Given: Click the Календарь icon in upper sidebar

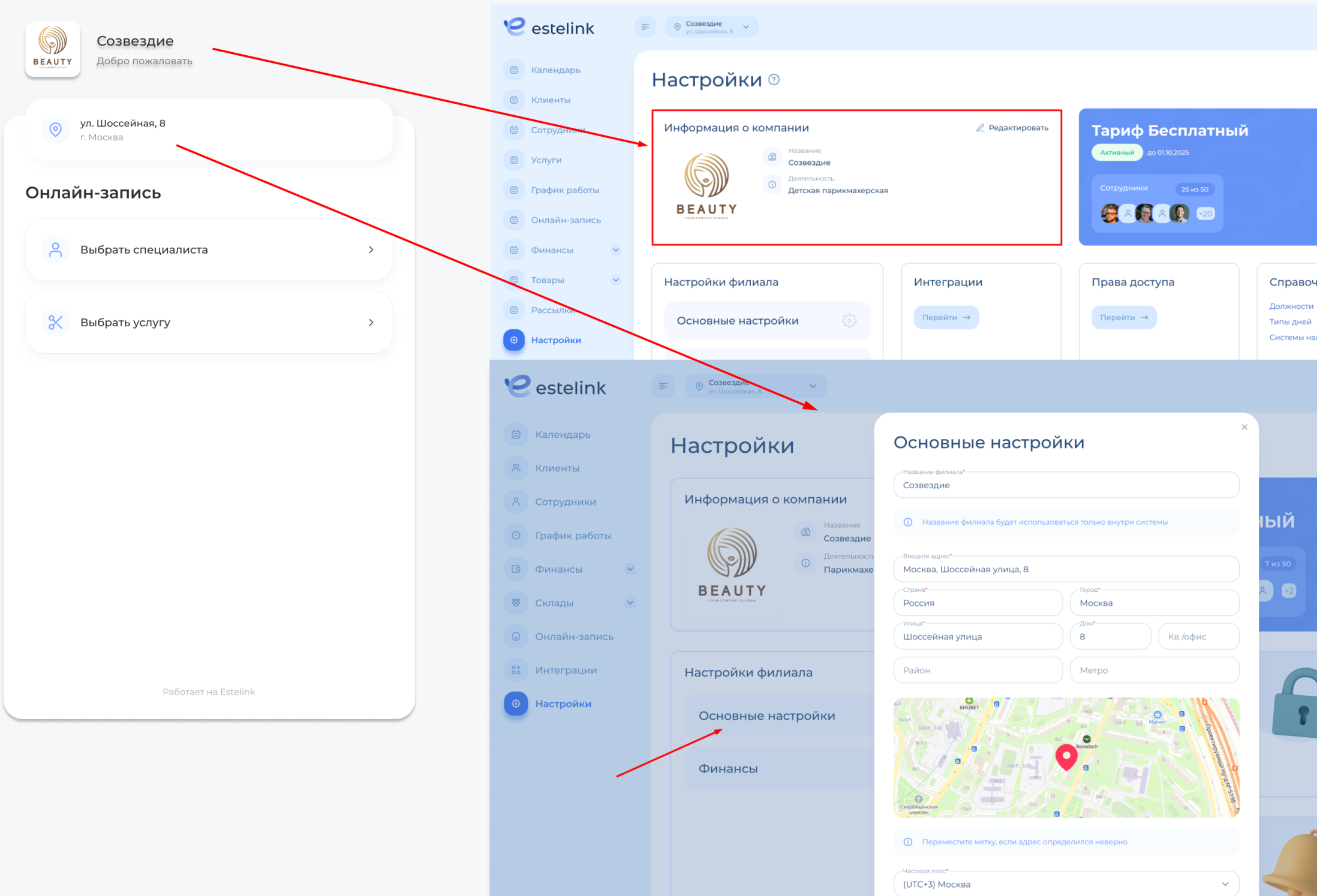Looking at the screenshot, I should [x=514, y=70].
